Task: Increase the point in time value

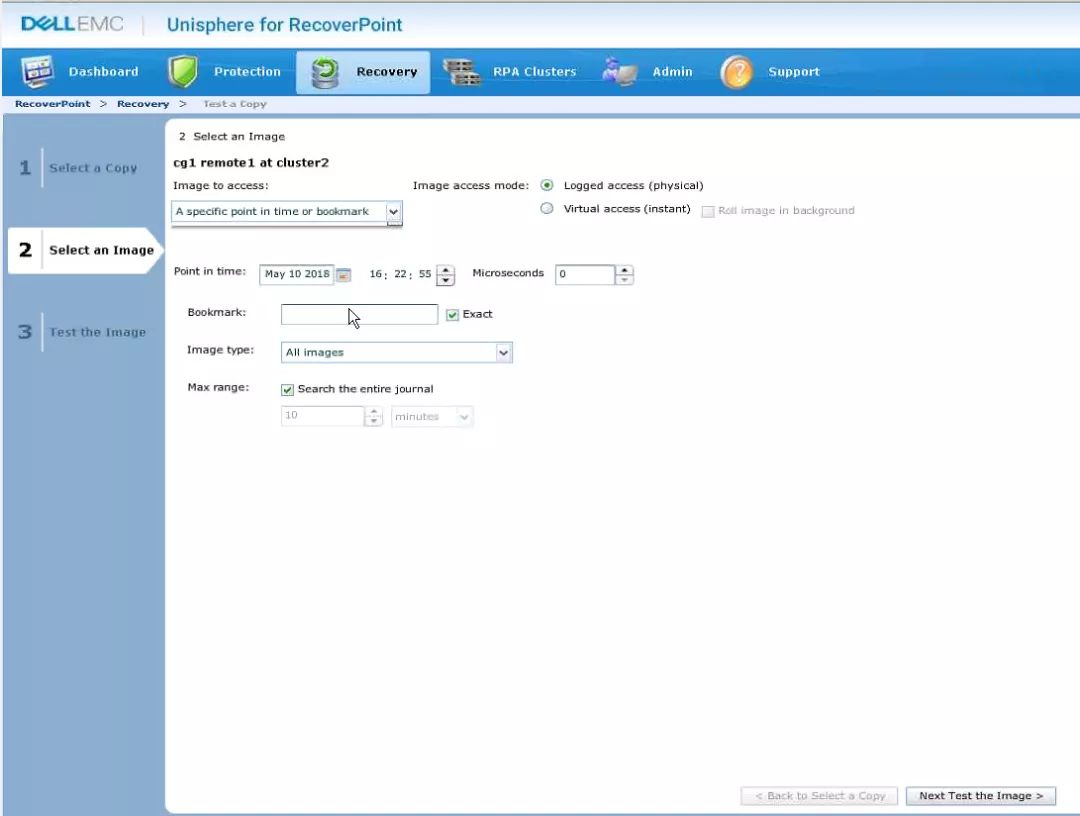Action: click(446, 270)
